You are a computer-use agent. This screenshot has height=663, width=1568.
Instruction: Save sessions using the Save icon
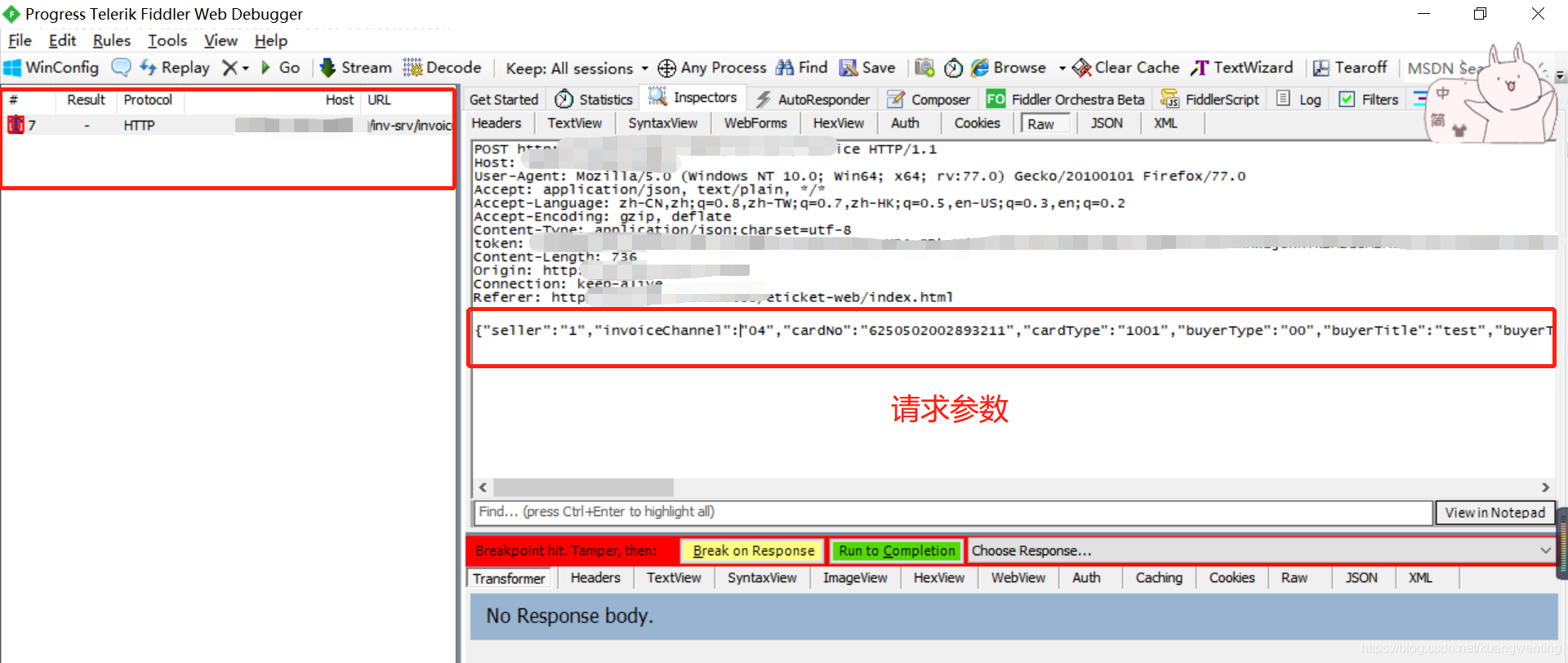pyautogui.click(x=867, y=68)
